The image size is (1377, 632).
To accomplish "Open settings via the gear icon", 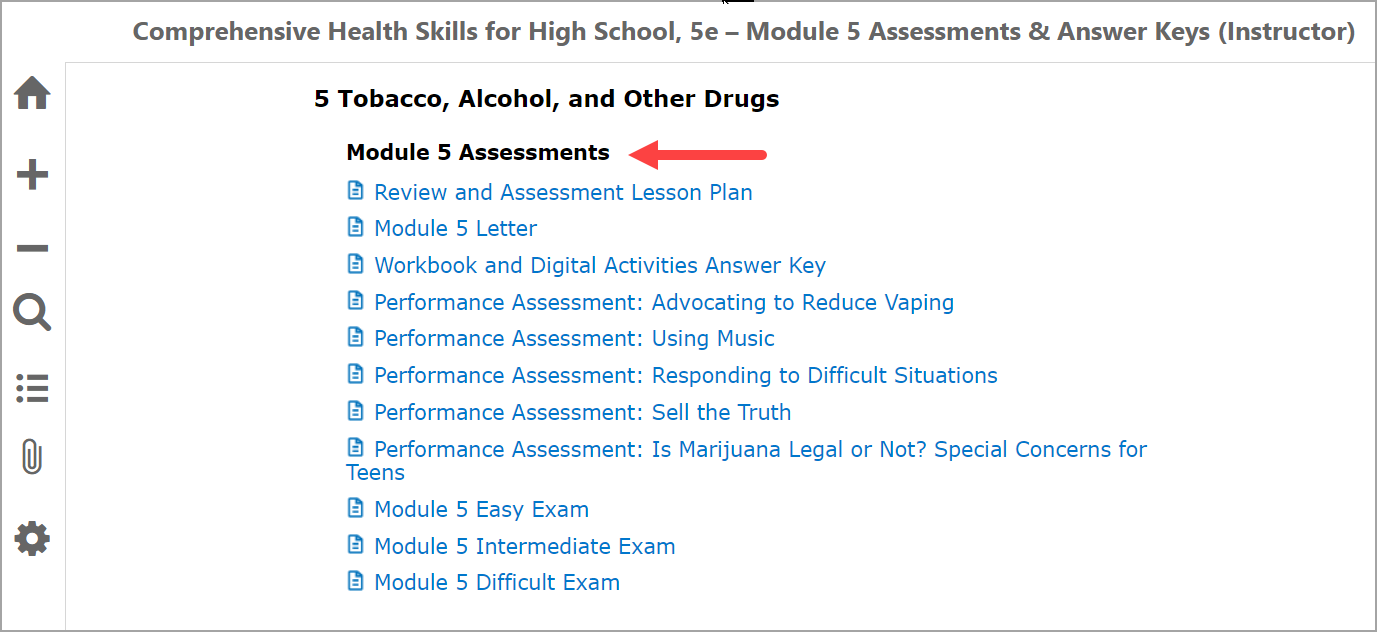I will pyautogui.click(x=32, y=538).
